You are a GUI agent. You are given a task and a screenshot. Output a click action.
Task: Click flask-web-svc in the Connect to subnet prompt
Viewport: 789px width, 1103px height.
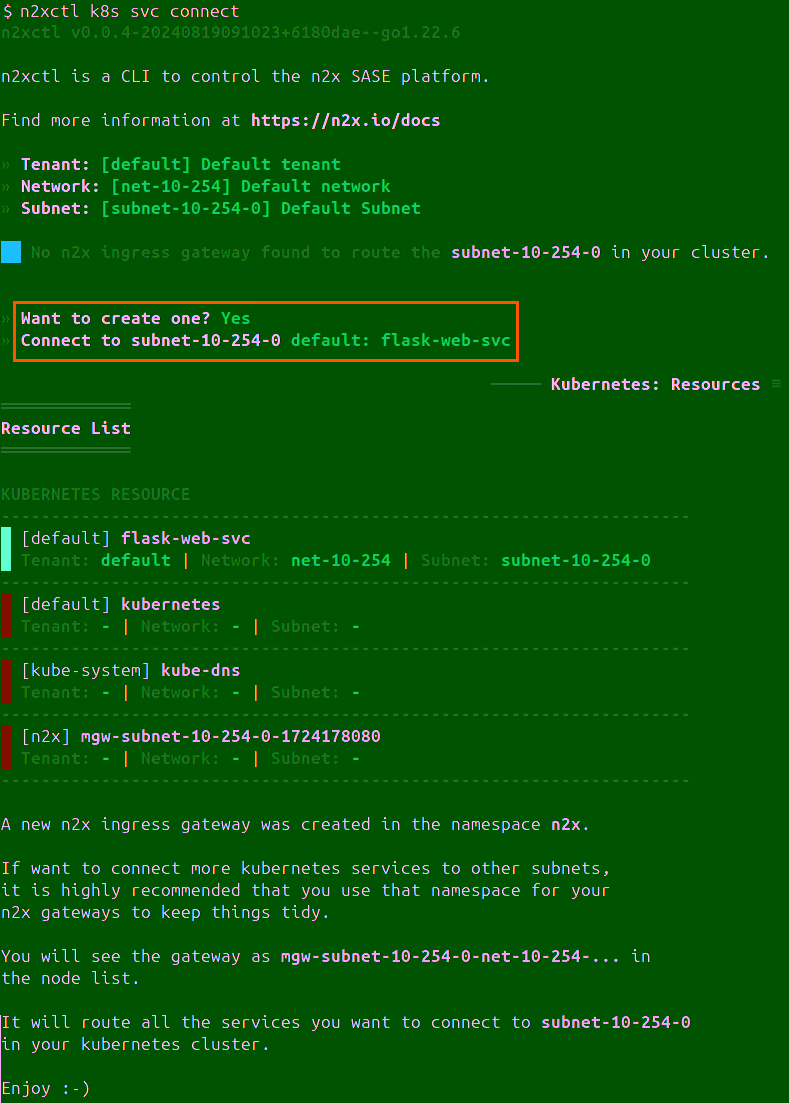[x=445, y=340]
